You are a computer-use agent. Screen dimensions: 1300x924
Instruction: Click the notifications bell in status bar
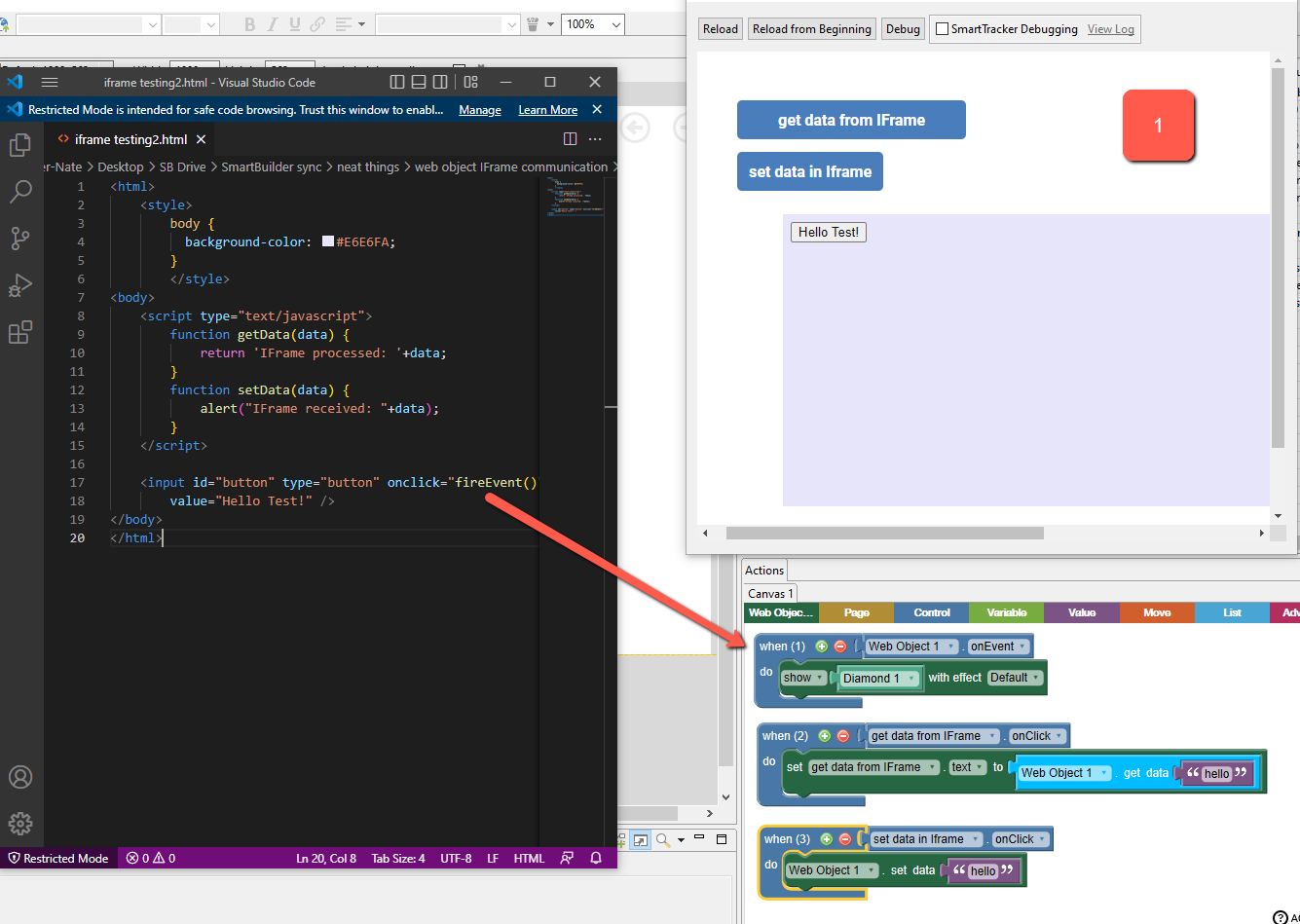(x=596, y=858)
